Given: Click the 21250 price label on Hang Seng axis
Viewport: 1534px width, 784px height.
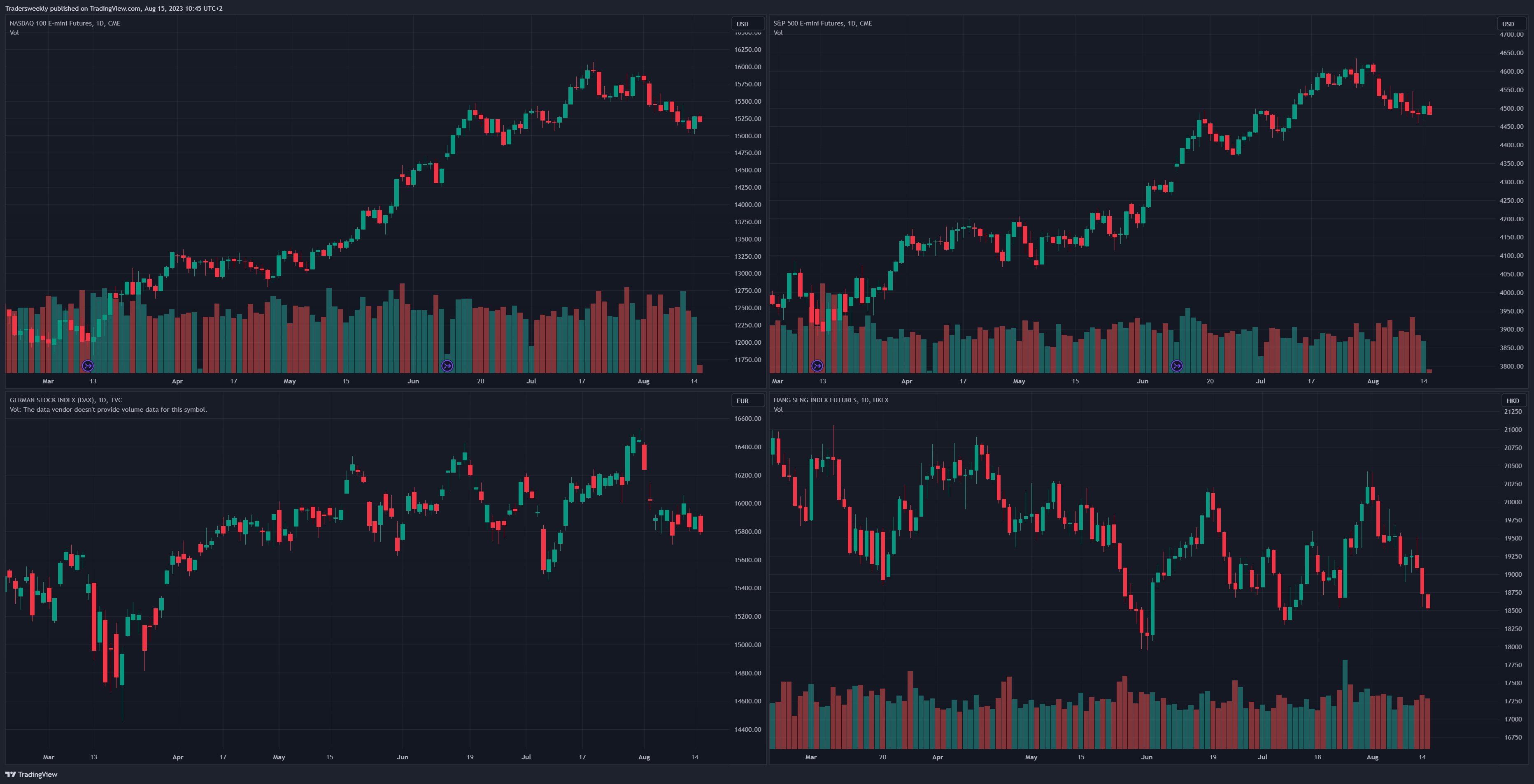Looking at the screenshot, I should point(1513,411).
